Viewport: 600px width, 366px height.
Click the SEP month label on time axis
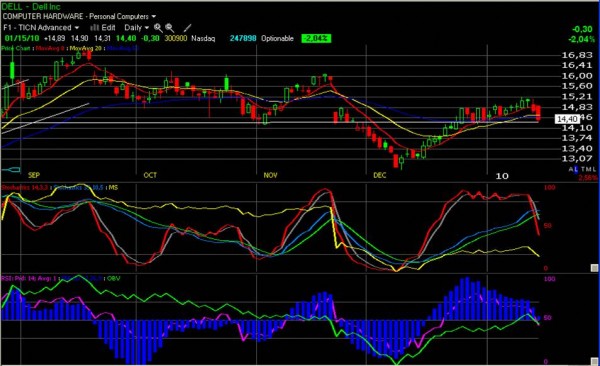pos(34,175)
